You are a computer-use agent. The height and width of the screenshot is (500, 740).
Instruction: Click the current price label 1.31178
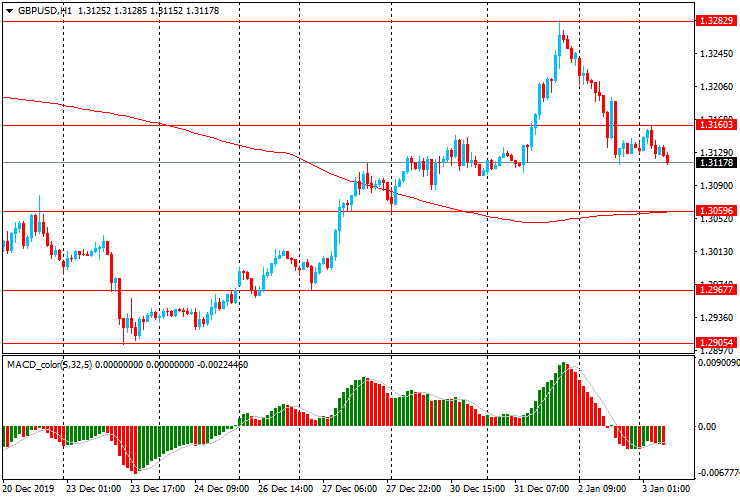(716, 162)
